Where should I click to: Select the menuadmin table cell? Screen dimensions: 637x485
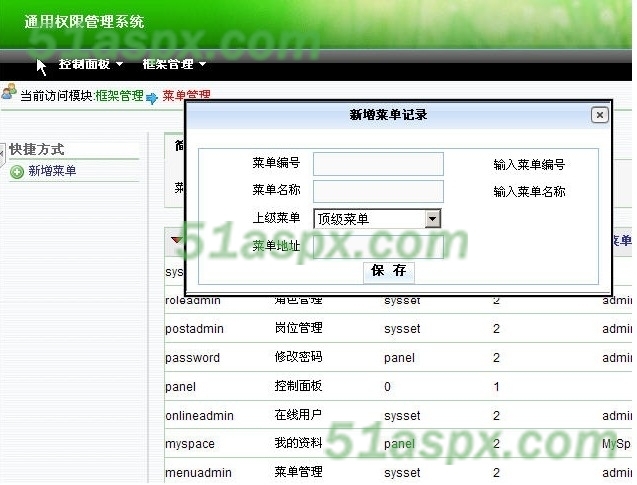coord(199,473)
